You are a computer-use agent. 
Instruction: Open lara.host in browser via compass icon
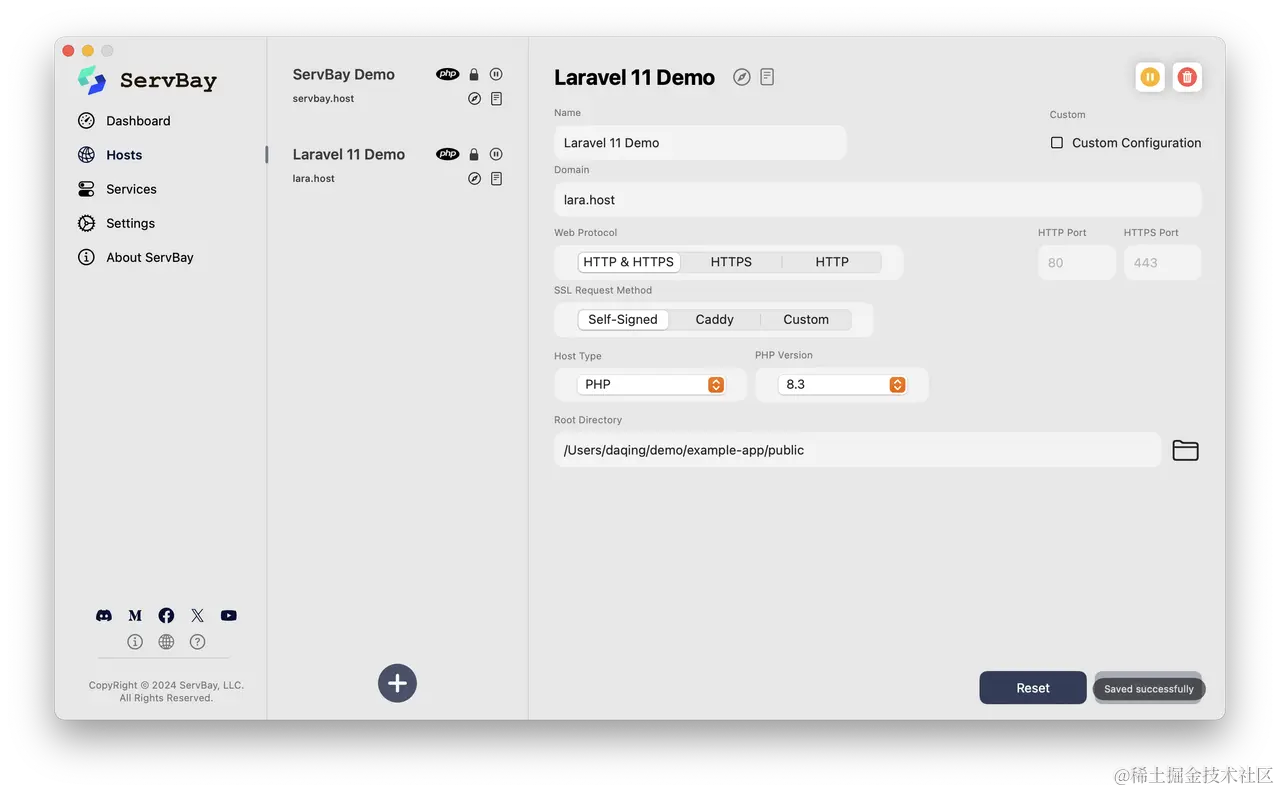click(475, 178)
